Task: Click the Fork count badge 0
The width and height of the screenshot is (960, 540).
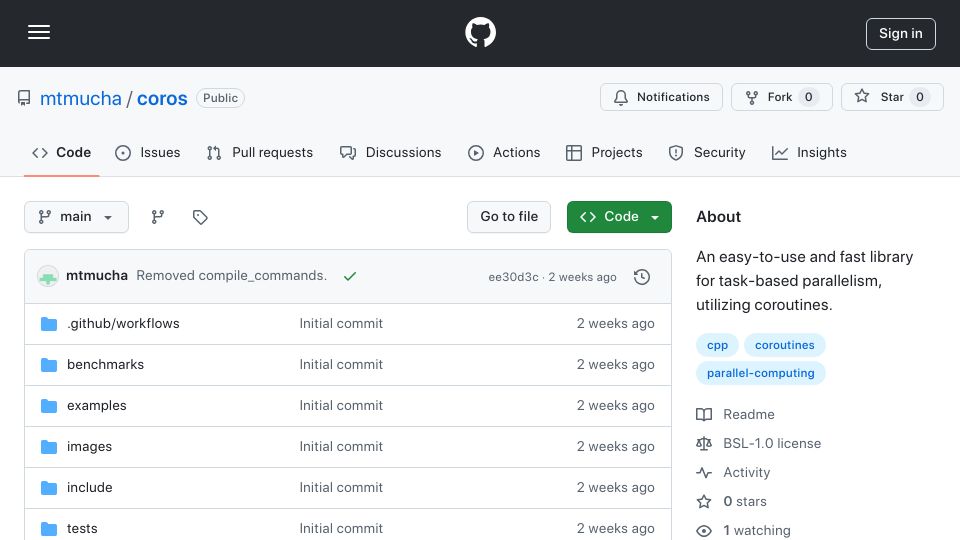Action: click(x=809, y=97)
